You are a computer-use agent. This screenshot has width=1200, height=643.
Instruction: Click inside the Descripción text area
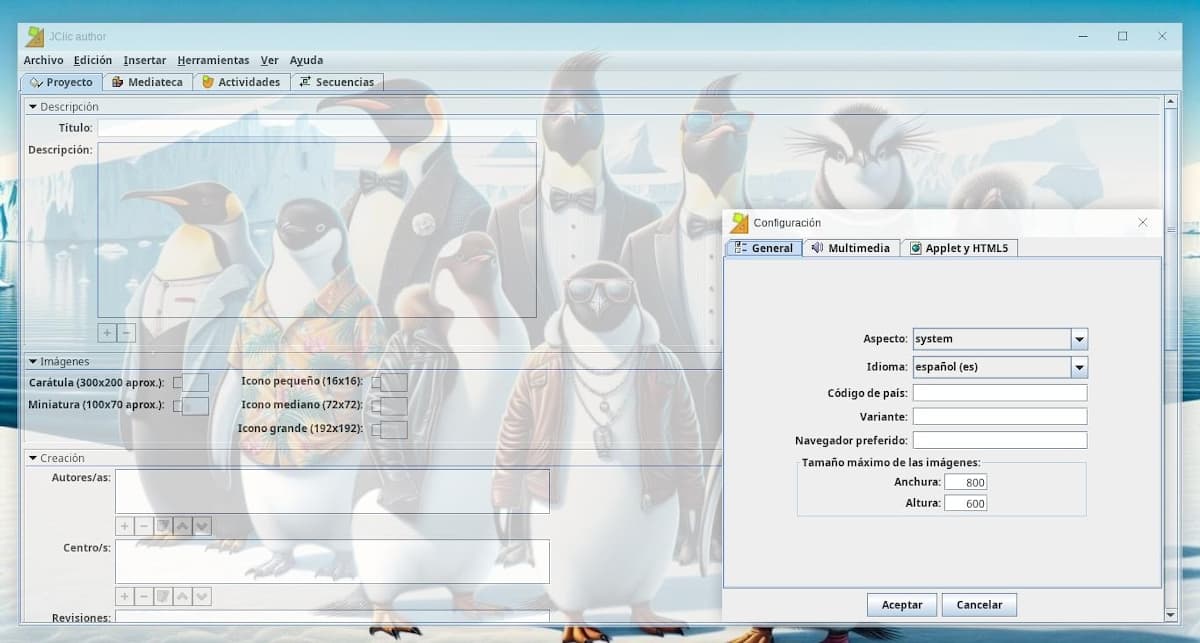[x=317, y=230]
